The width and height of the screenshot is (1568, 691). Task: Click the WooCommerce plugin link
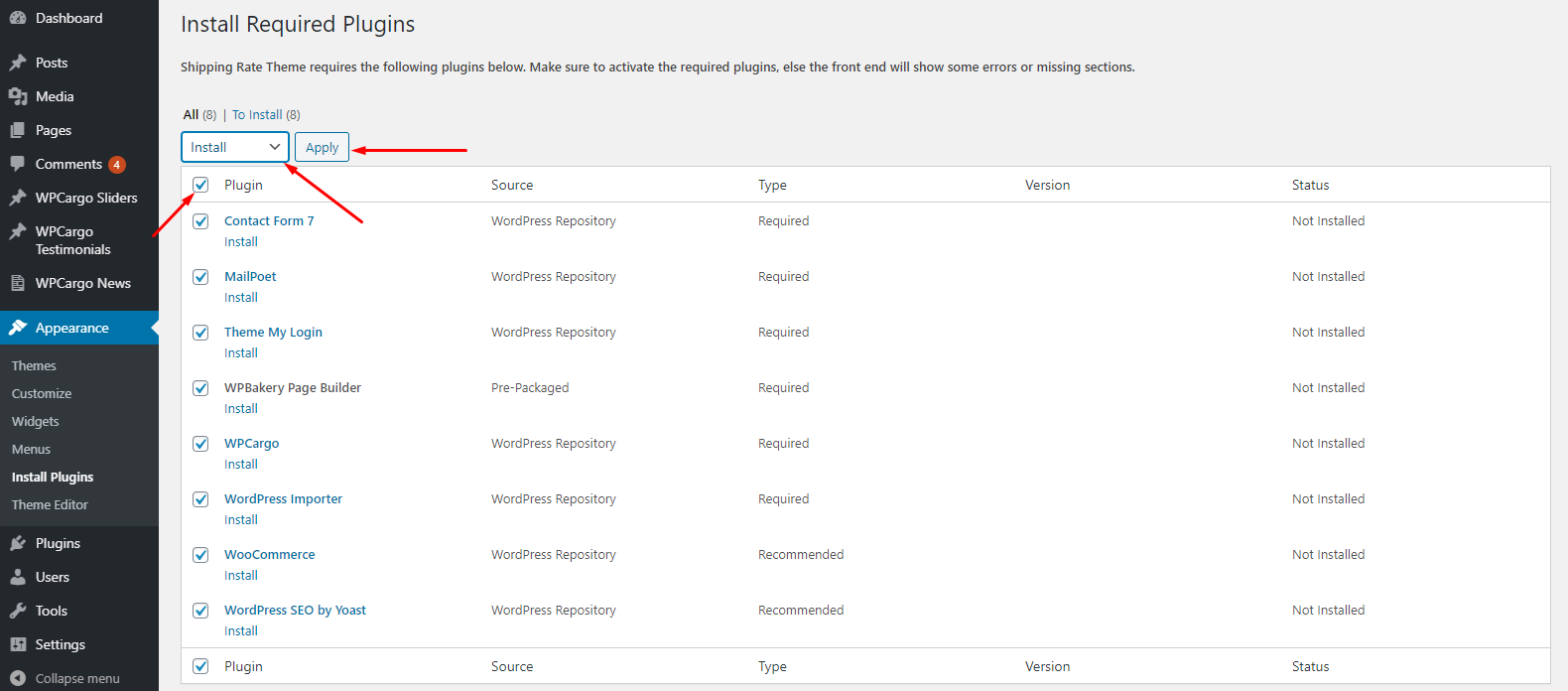click(x=269, y=554)
